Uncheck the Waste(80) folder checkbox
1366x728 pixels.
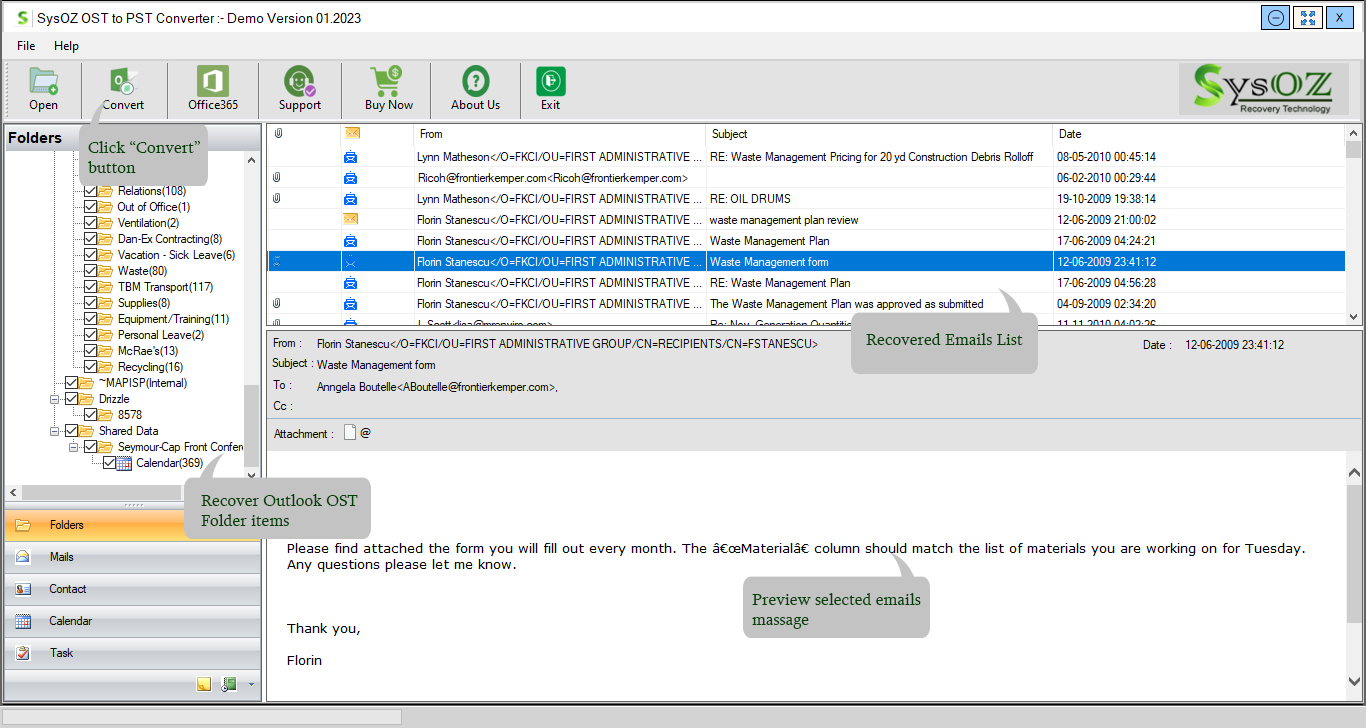point(91,271)
